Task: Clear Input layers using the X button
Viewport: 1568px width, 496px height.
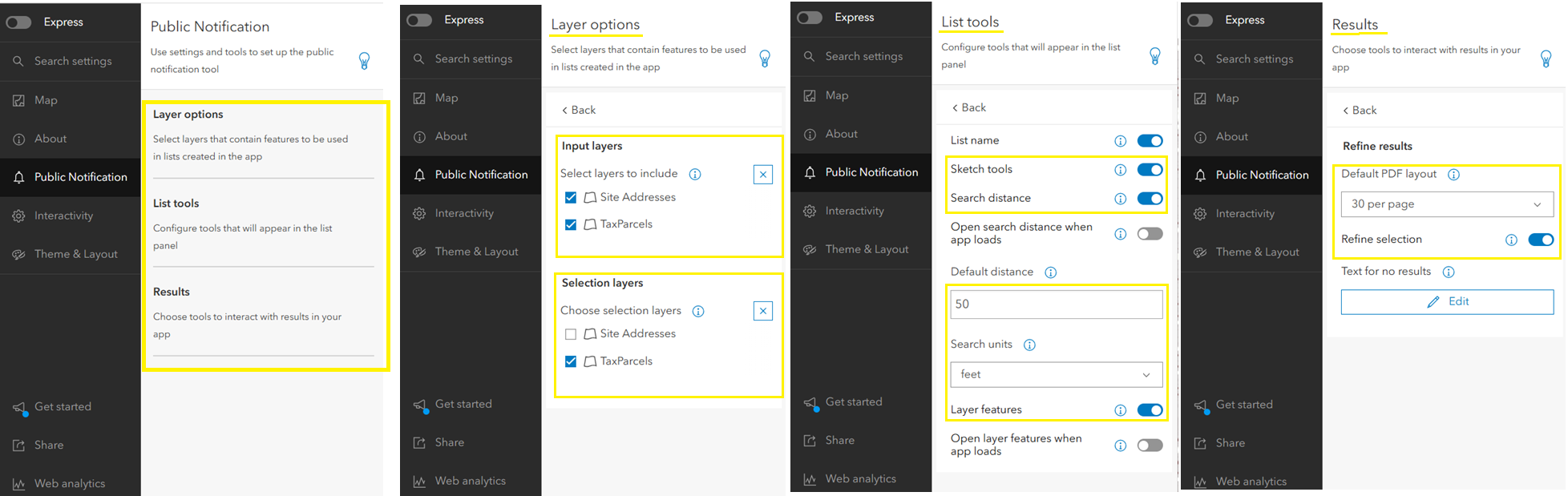Action: (762, 174)
